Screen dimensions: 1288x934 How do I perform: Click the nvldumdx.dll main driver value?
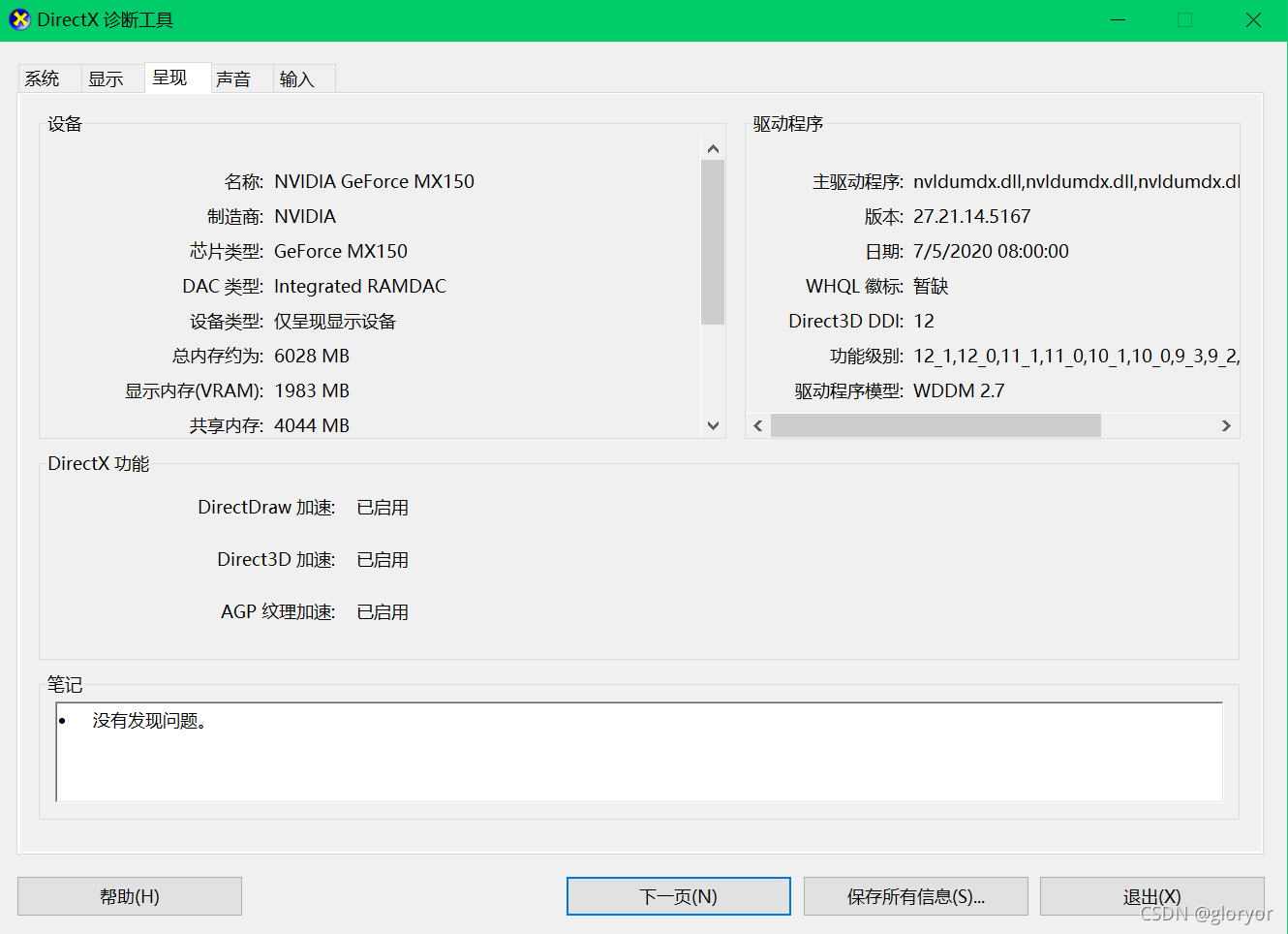[x=1076, y=181]
